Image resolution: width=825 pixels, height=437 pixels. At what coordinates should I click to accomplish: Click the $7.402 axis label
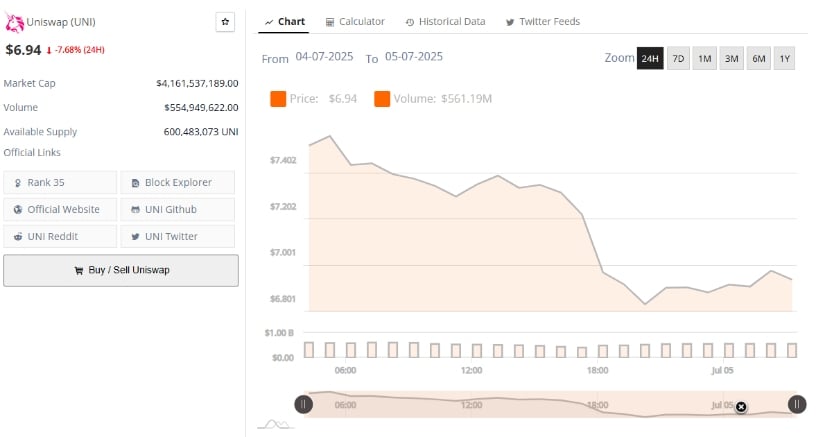283,160
